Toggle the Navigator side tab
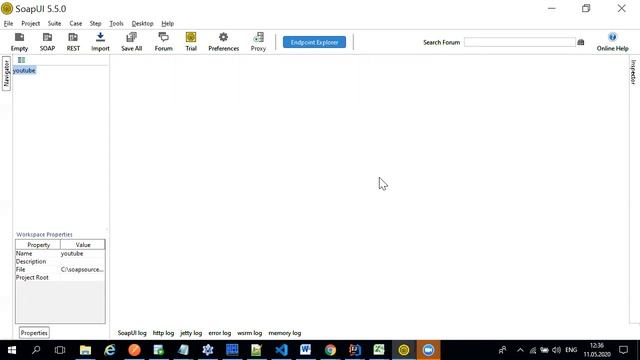 tap(6, 73)
